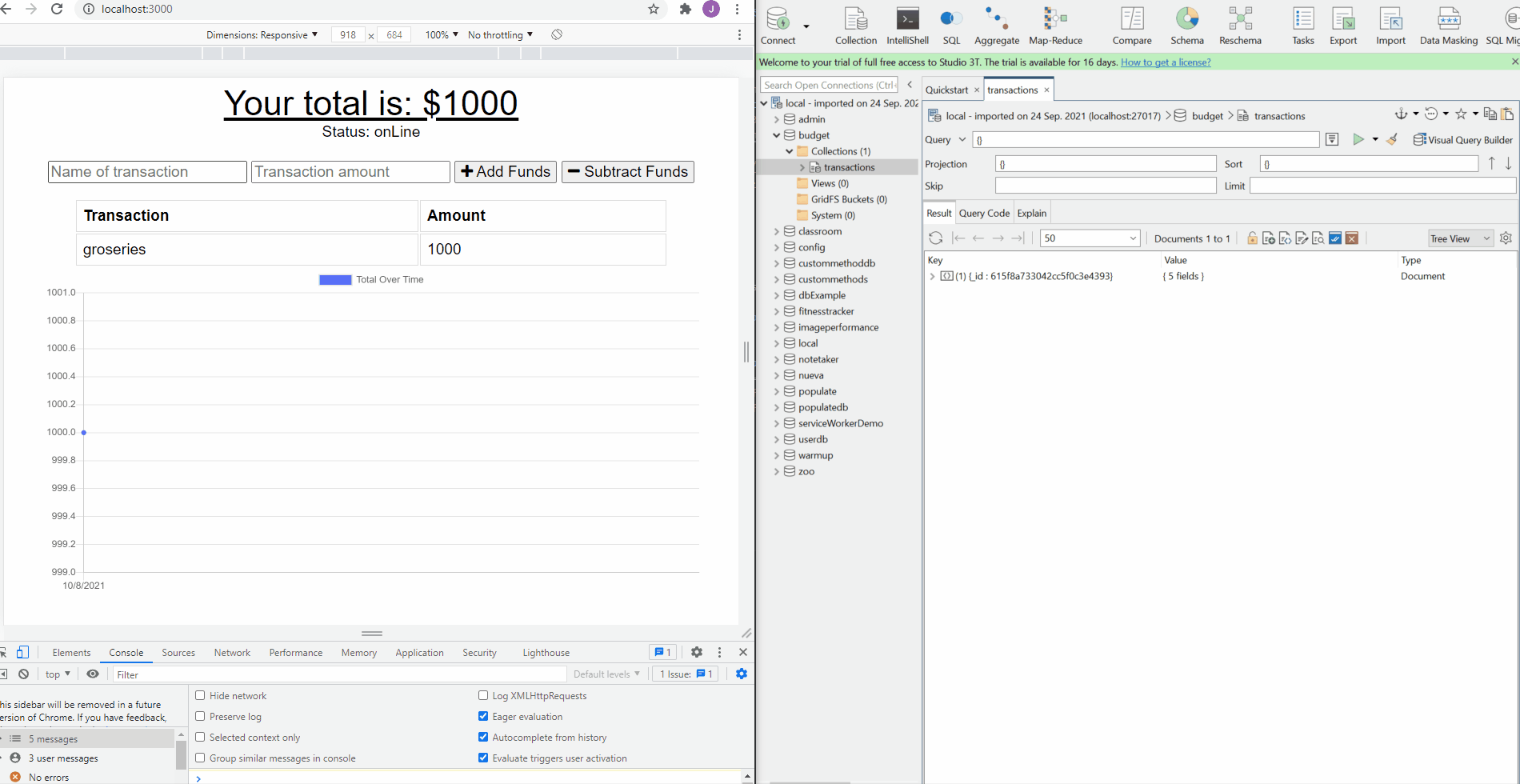Collapse the budget database in the sidebar

pos(776,134)
